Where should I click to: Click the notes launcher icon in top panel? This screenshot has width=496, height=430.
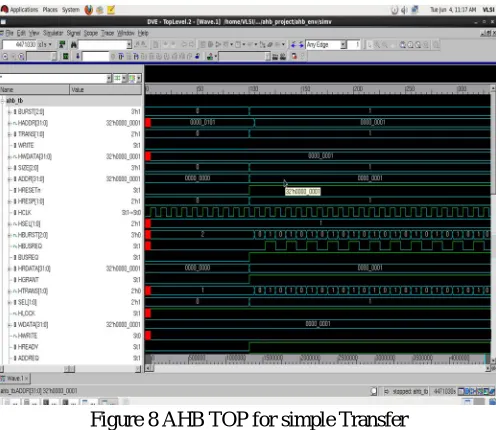tap(111, 10)
